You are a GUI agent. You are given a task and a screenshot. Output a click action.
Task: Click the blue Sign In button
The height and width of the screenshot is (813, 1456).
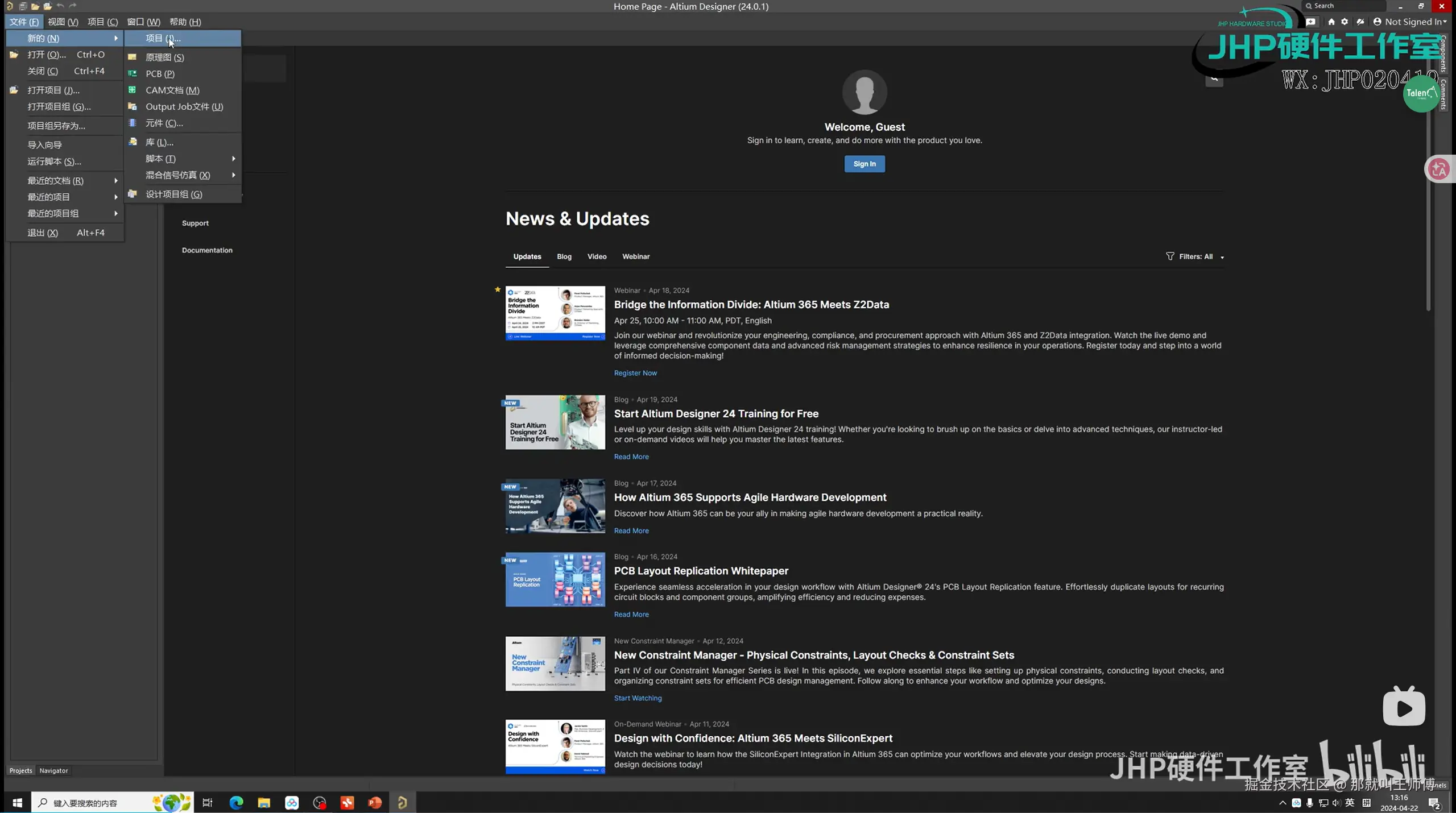(864, 164)
